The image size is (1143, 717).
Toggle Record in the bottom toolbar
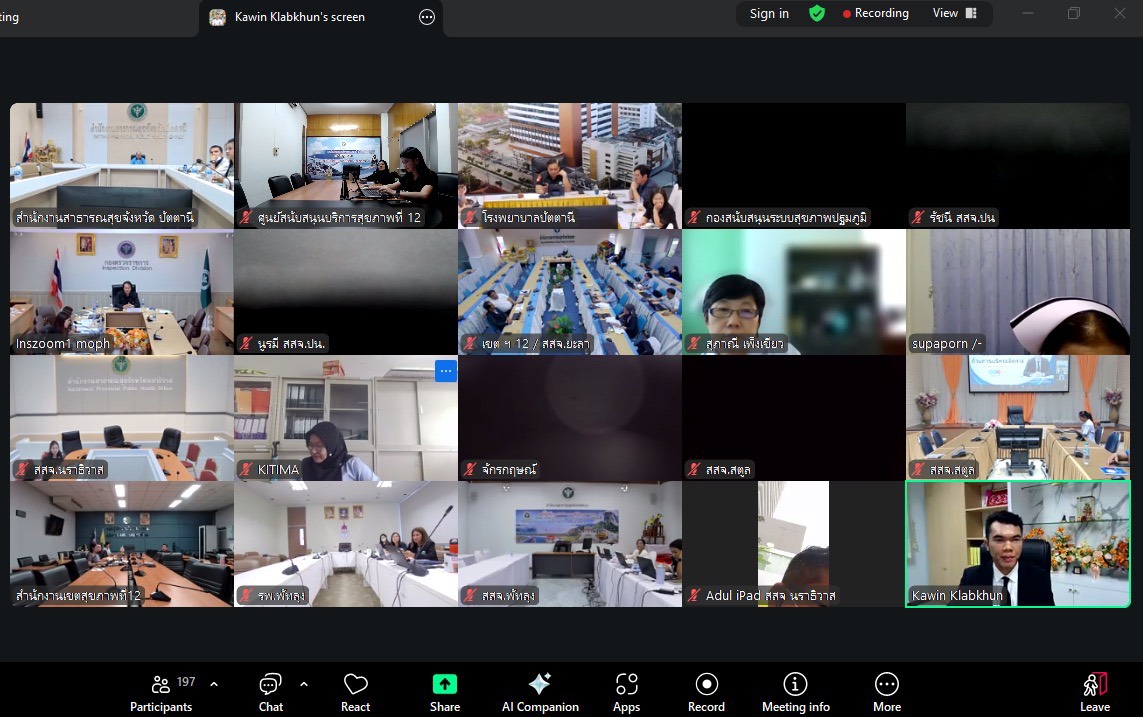pyautogui.click(x=706, y=693)
